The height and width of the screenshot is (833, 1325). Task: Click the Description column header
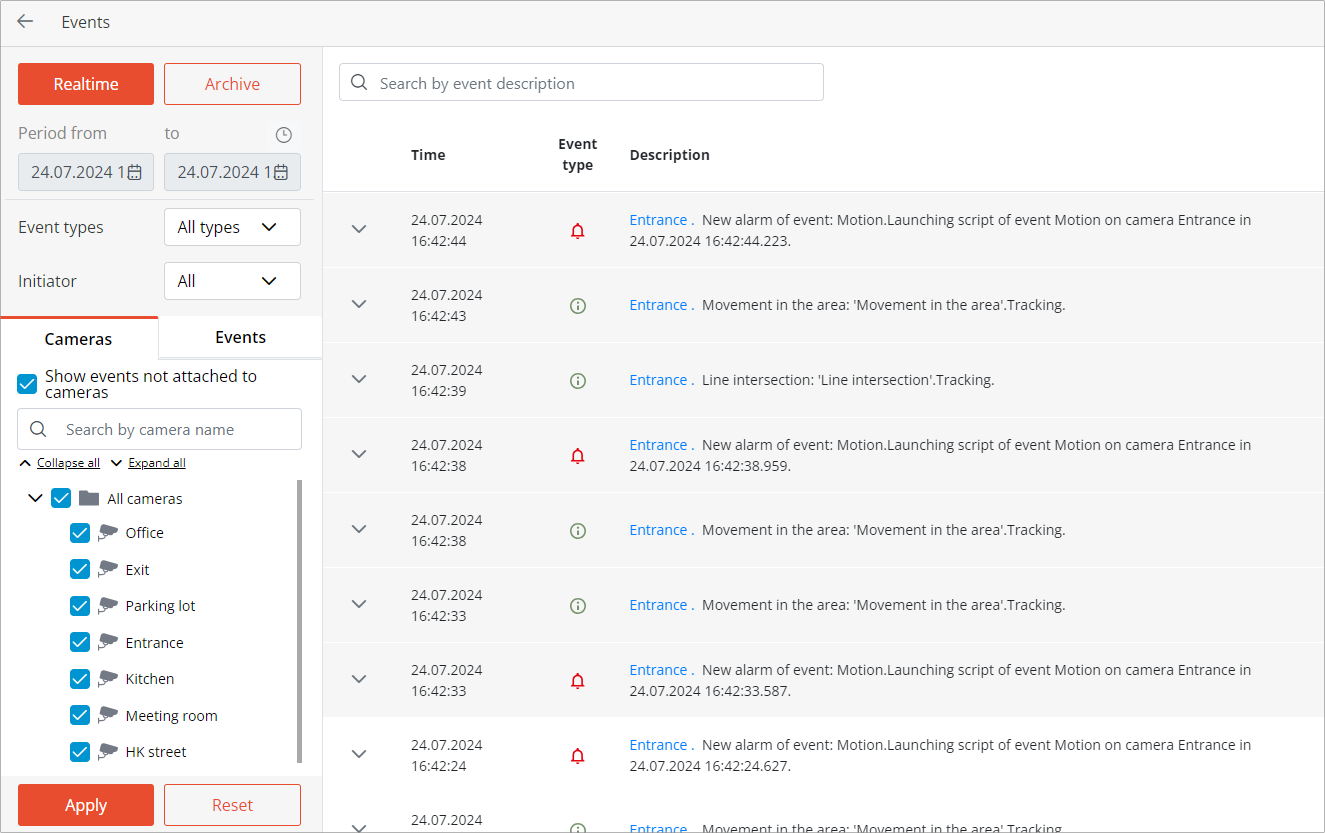[669, 155]
